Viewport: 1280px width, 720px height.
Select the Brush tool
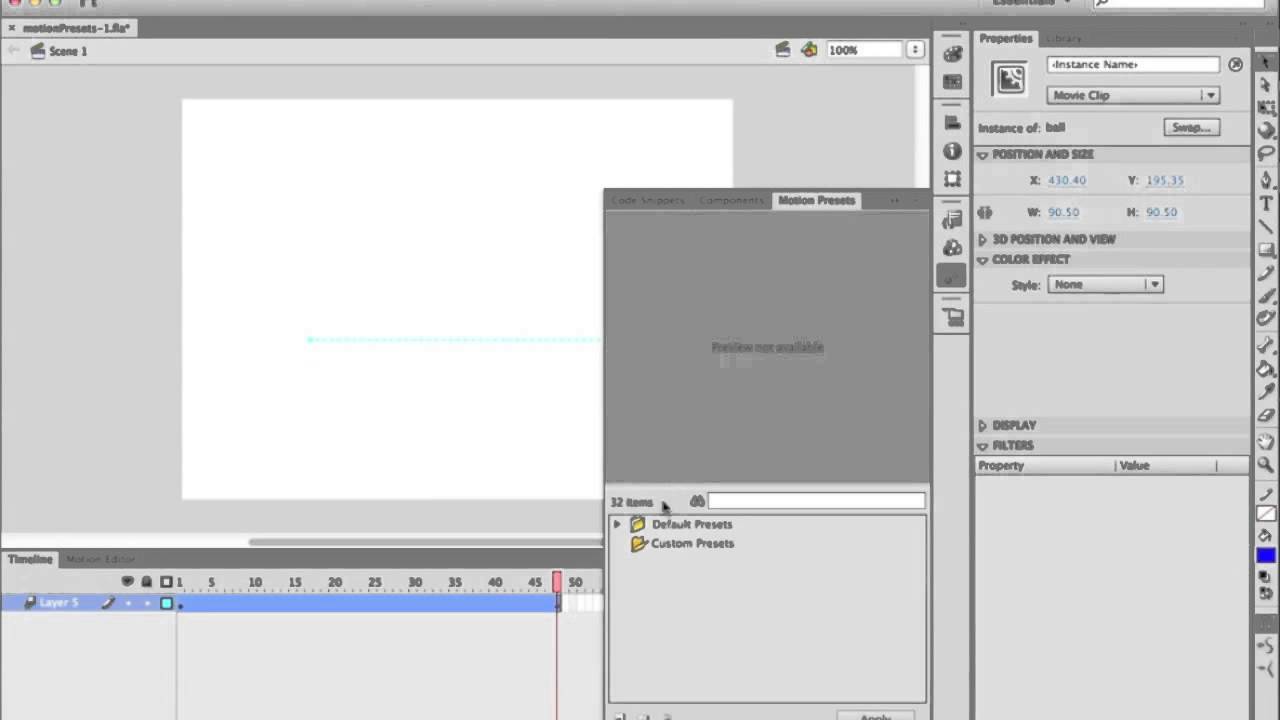1266,296
